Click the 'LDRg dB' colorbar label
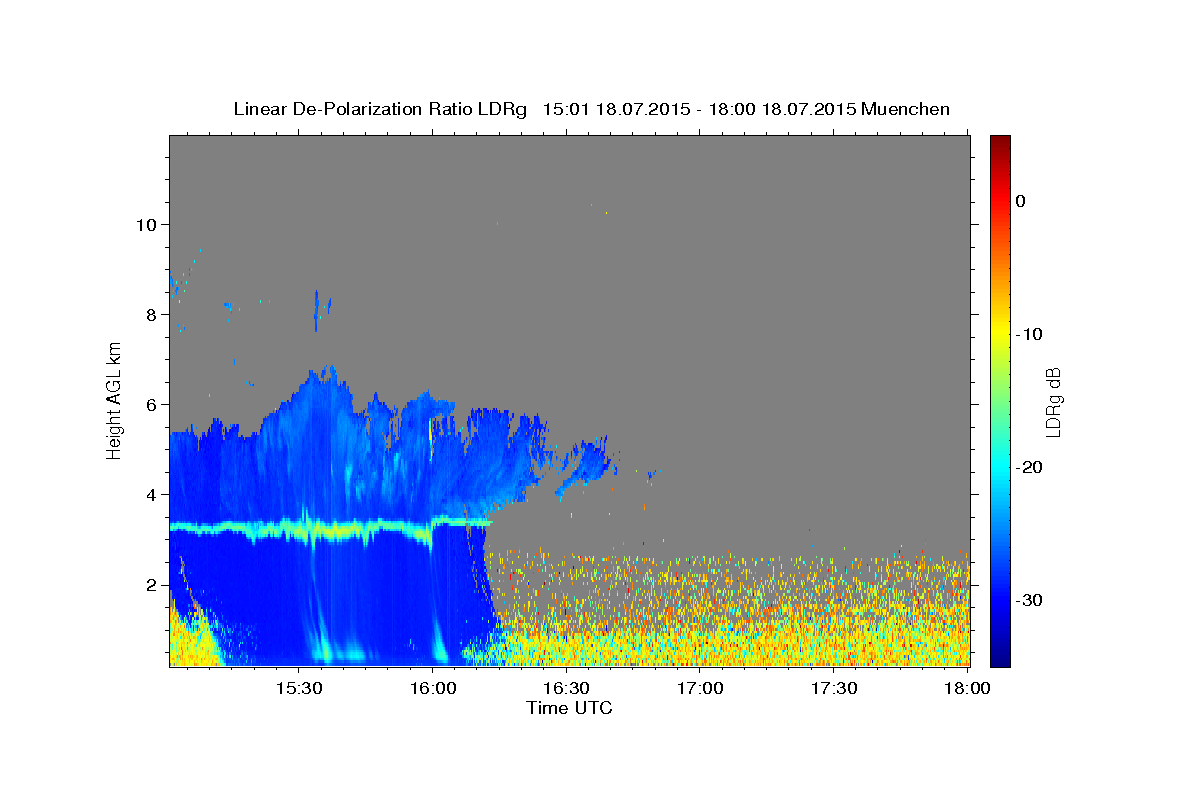Image resolution: width=1200 pixels, height=800 pixels. tap(1053, 401)
